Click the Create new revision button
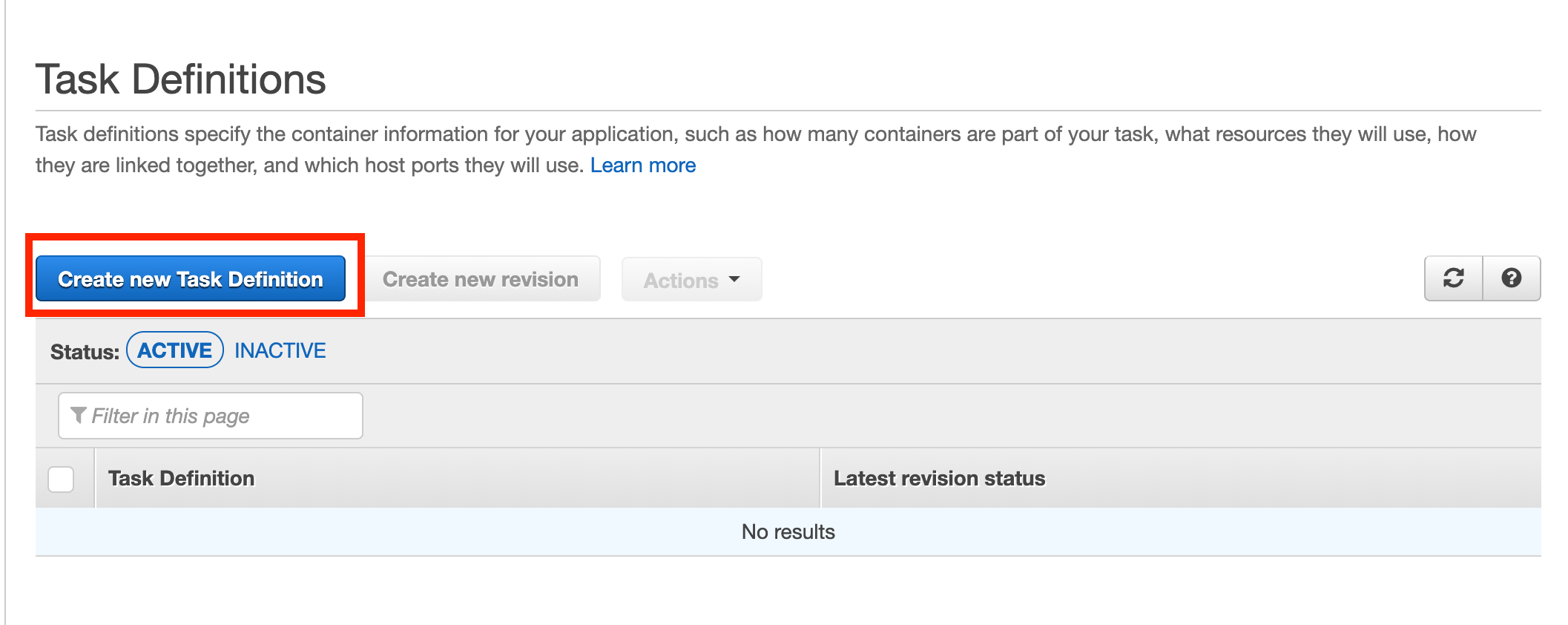Image resolution: width=1568 pixels, height=625 pixels. [x=480, y=279]
